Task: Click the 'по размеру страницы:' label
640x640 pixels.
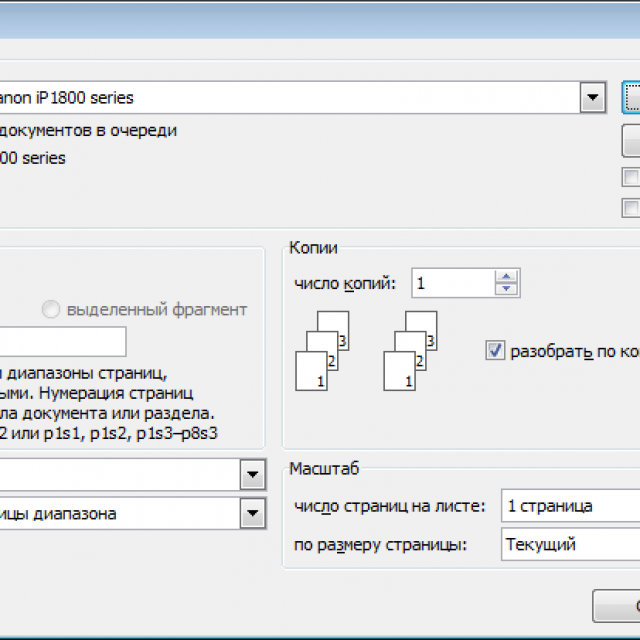Action: (380, 545)
